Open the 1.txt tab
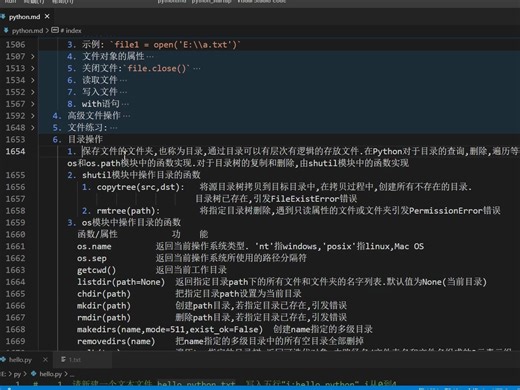520x390 pixels. 75,360
